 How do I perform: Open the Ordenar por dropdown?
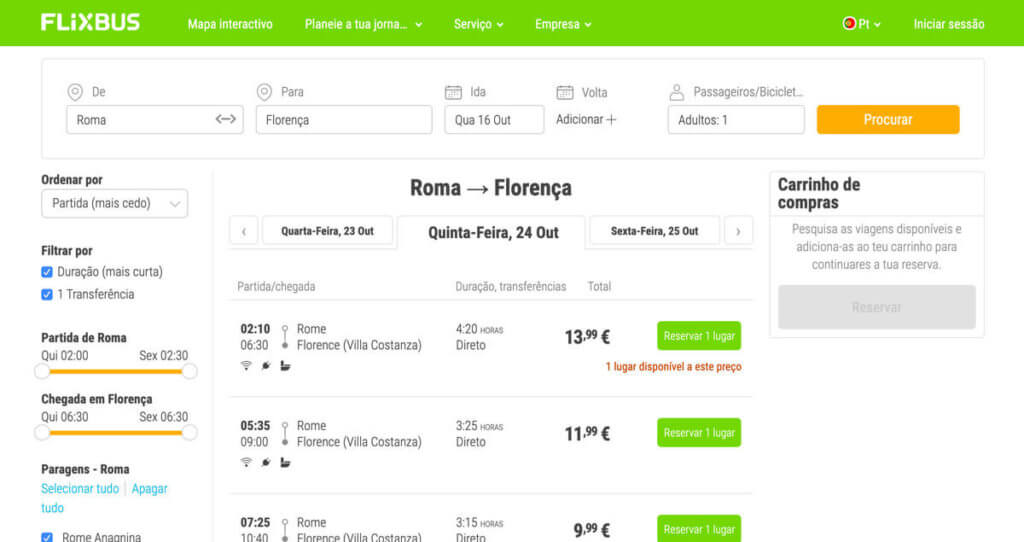[x=114, y=203]
